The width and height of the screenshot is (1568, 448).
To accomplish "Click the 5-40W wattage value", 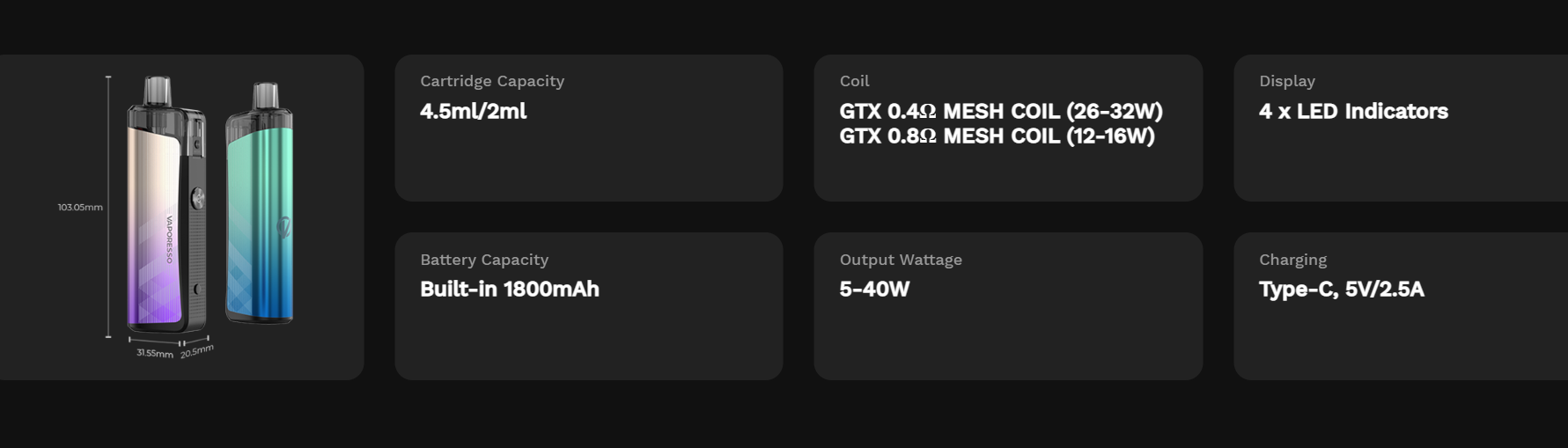I will [x=874, y=289].
